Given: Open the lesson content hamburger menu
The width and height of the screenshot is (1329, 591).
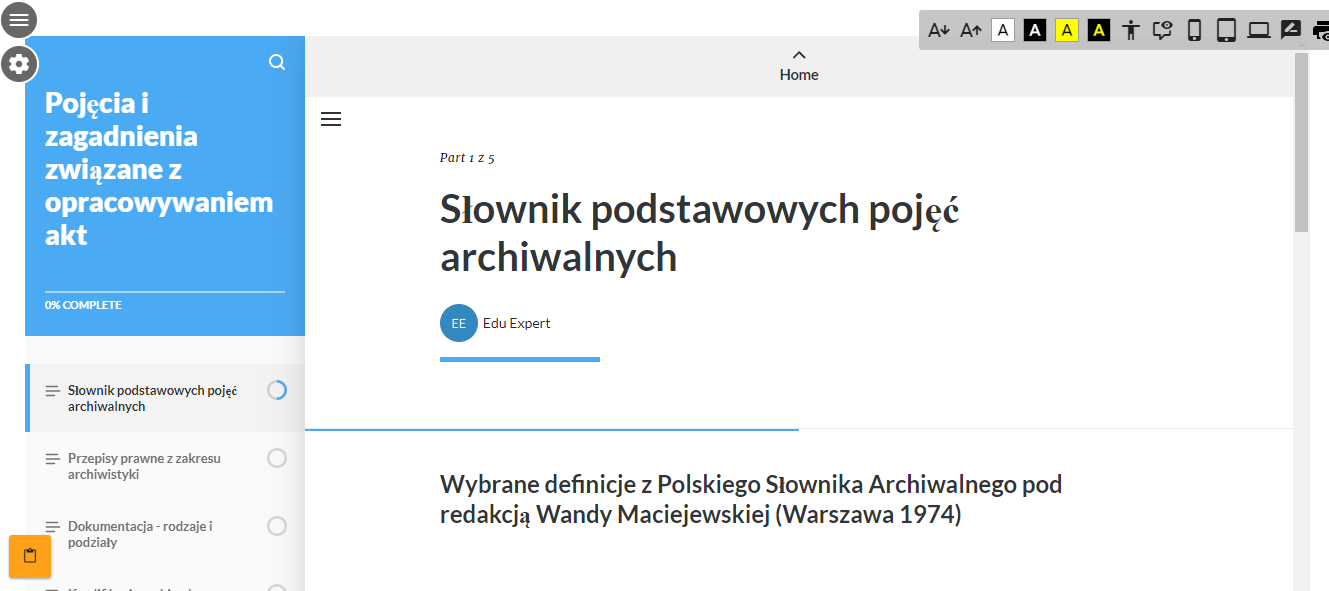Looking at the screenshot, I should pyautogui.click(x=331, y=118).
